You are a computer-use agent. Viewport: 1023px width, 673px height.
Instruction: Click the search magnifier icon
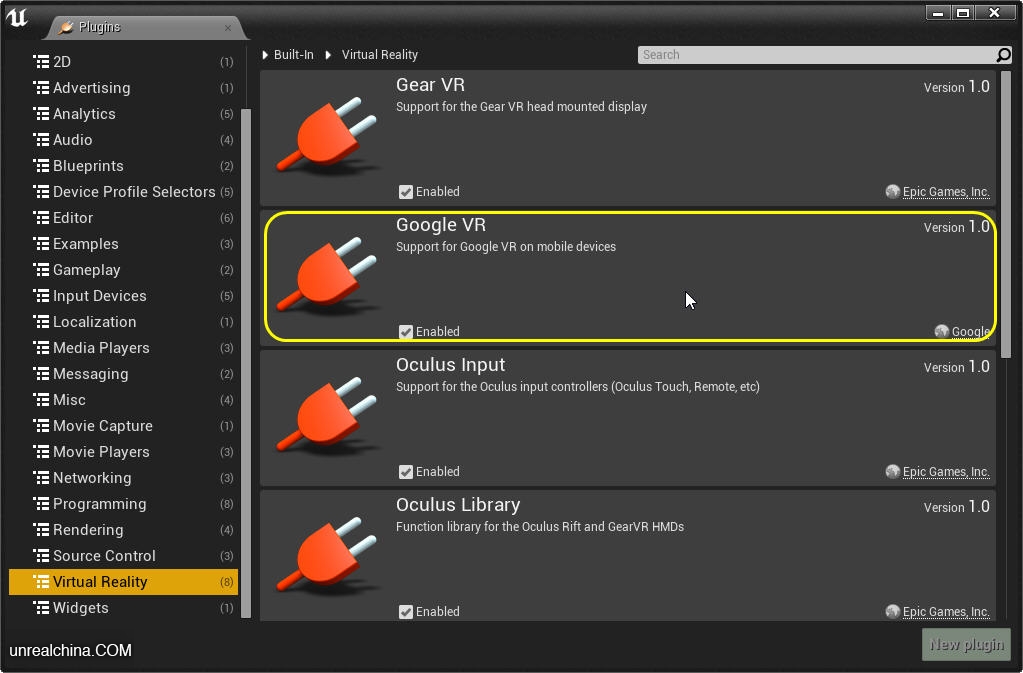coord(1003,55)
